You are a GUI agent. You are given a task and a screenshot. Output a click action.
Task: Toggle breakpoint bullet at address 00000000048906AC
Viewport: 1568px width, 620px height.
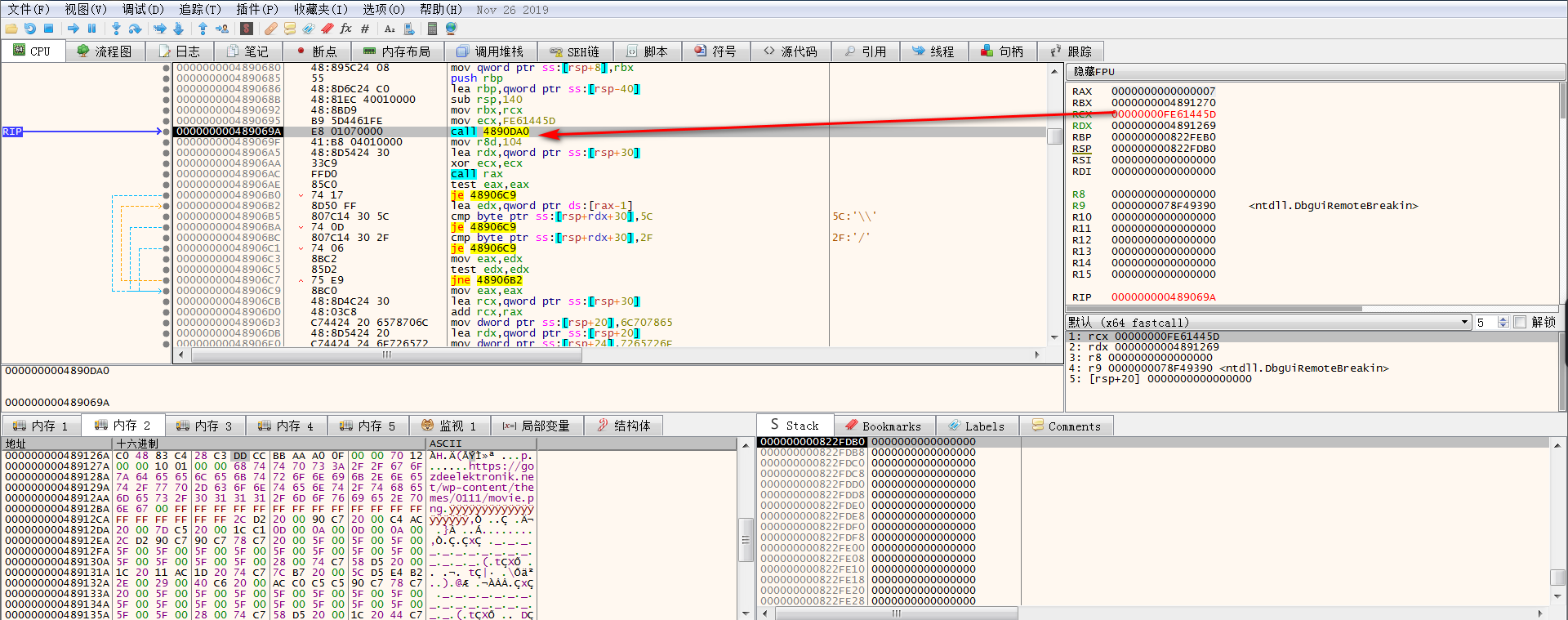[x=167, y=174]
